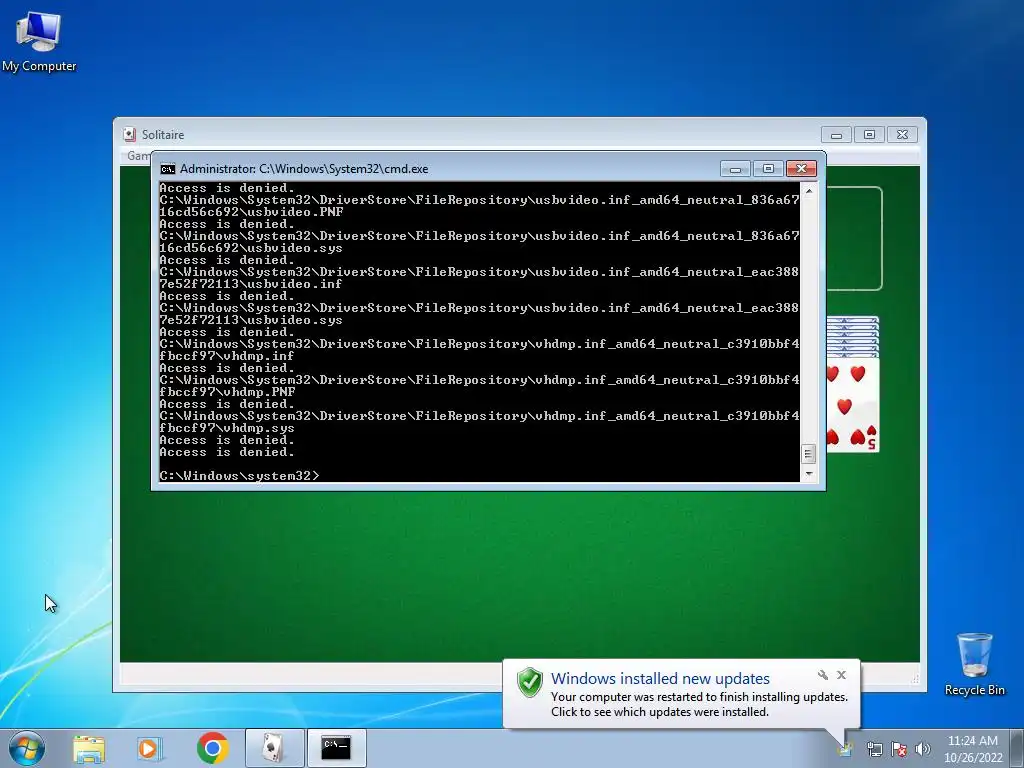Launch Windows Media Player from the taskbar
This screenshot has height=768, width=1024.
click(150, 748)
